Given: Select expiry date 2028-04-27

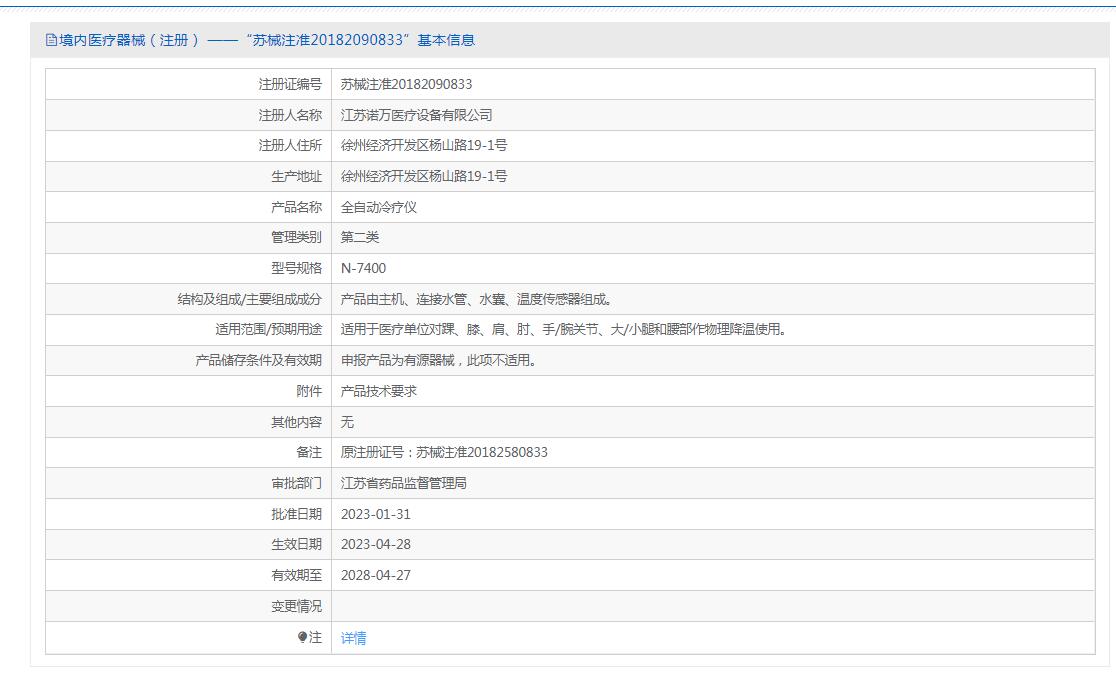Looking at the screenshot, I should point(376,575).
